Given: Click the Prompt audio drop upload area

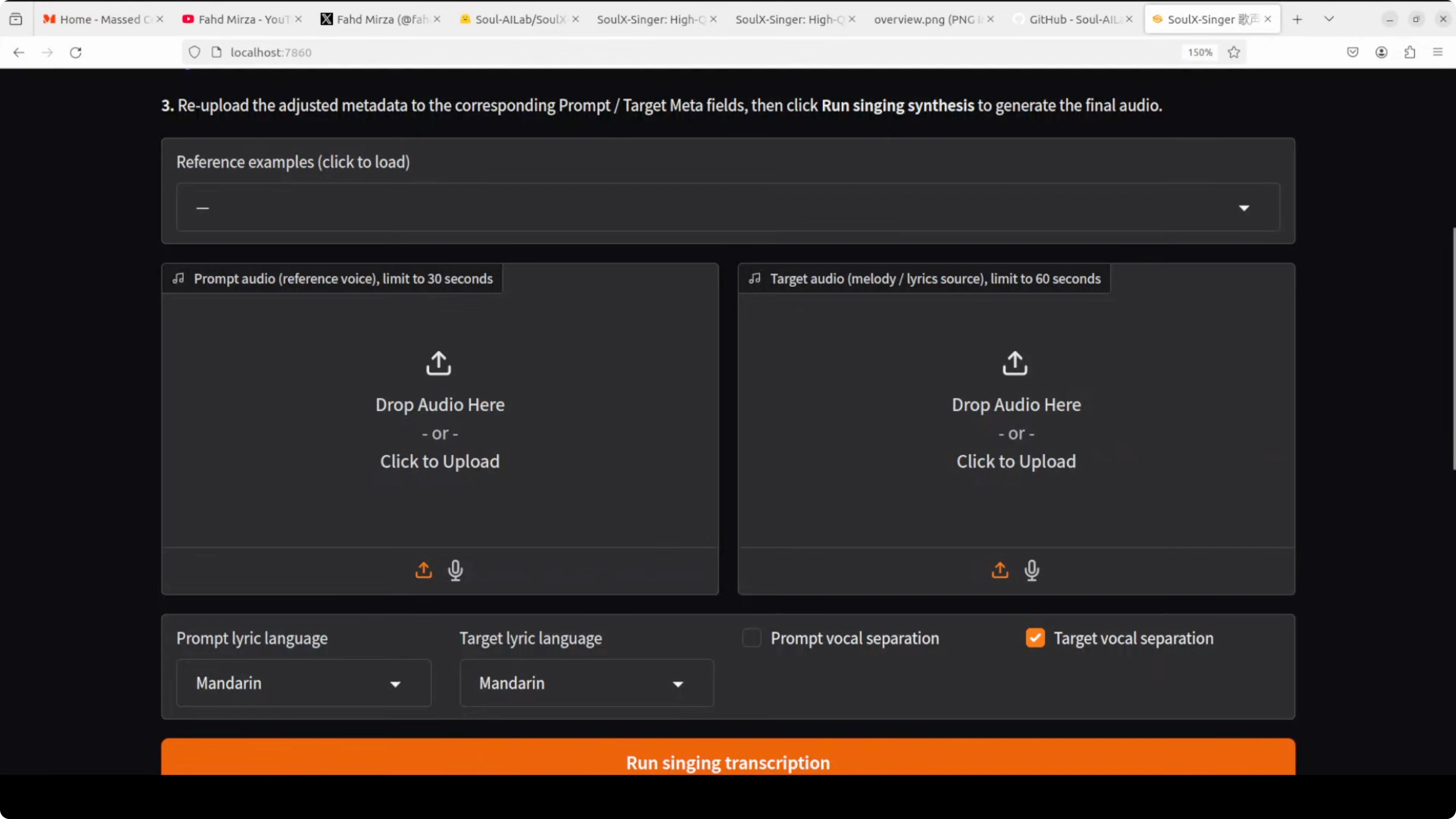Looking at the screenshot, I should coord(440,418).
